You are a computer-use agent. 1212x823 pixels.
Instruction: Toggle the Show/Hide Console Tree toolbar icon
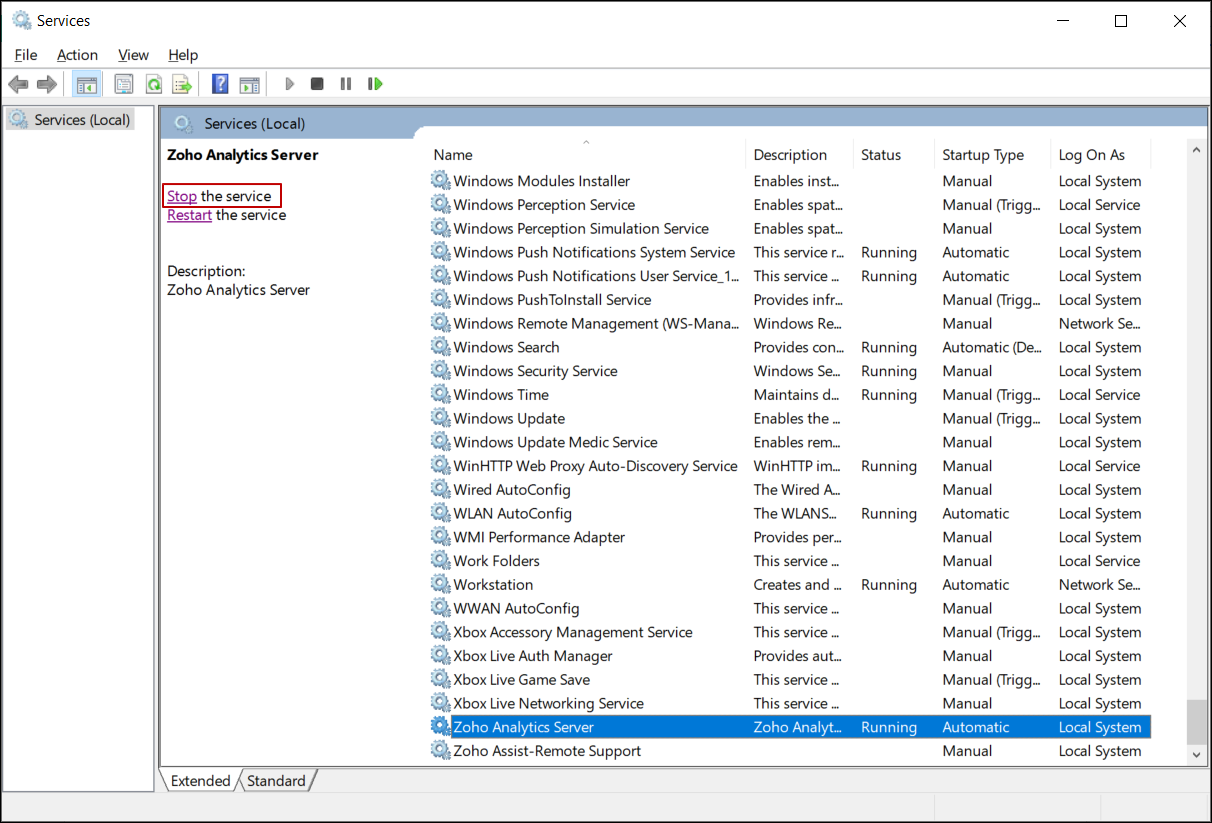[x=87, y=84]
